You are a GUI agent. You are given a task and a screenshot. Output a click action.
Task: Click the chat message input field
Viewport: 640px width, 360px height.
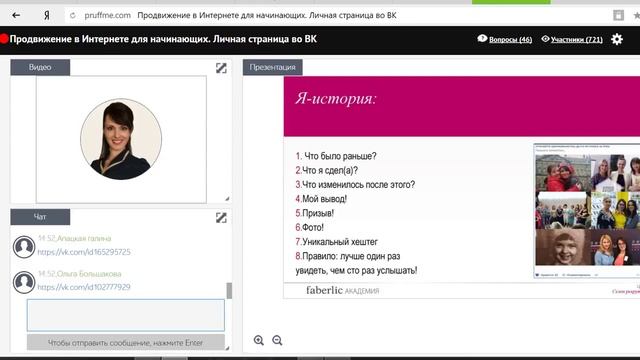[x=126, y=315]
